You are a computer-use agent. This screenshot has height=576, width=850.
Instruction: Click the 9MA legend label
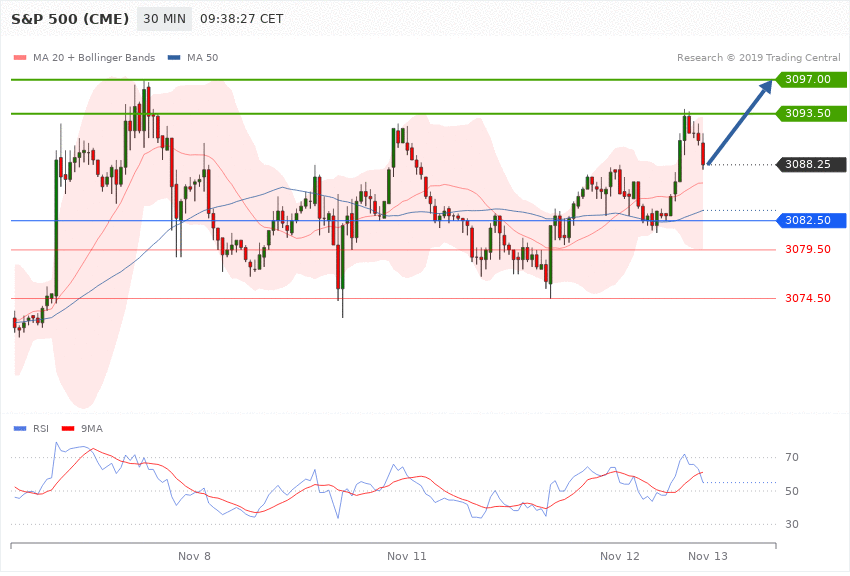[92, 429]
